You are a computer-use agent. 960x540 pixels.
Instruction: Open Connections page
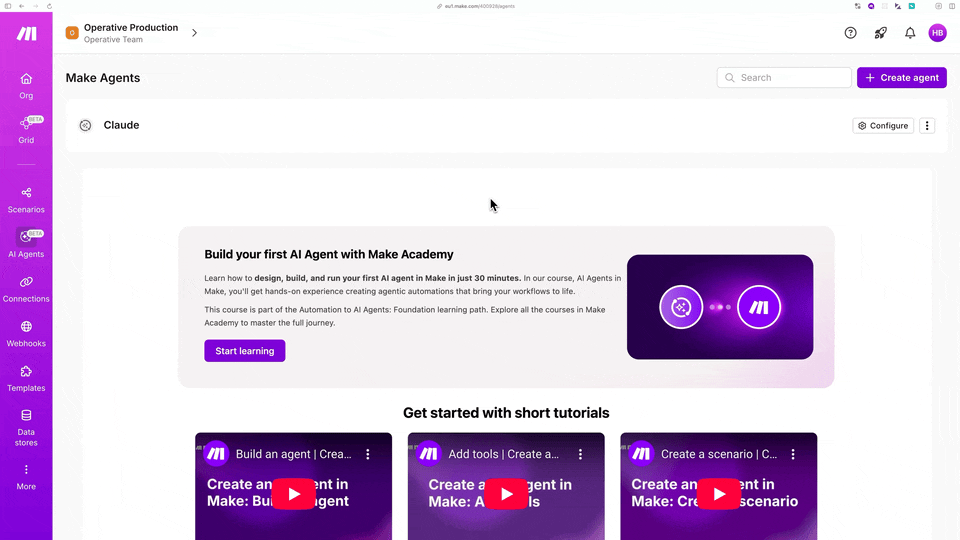(26, 289)
